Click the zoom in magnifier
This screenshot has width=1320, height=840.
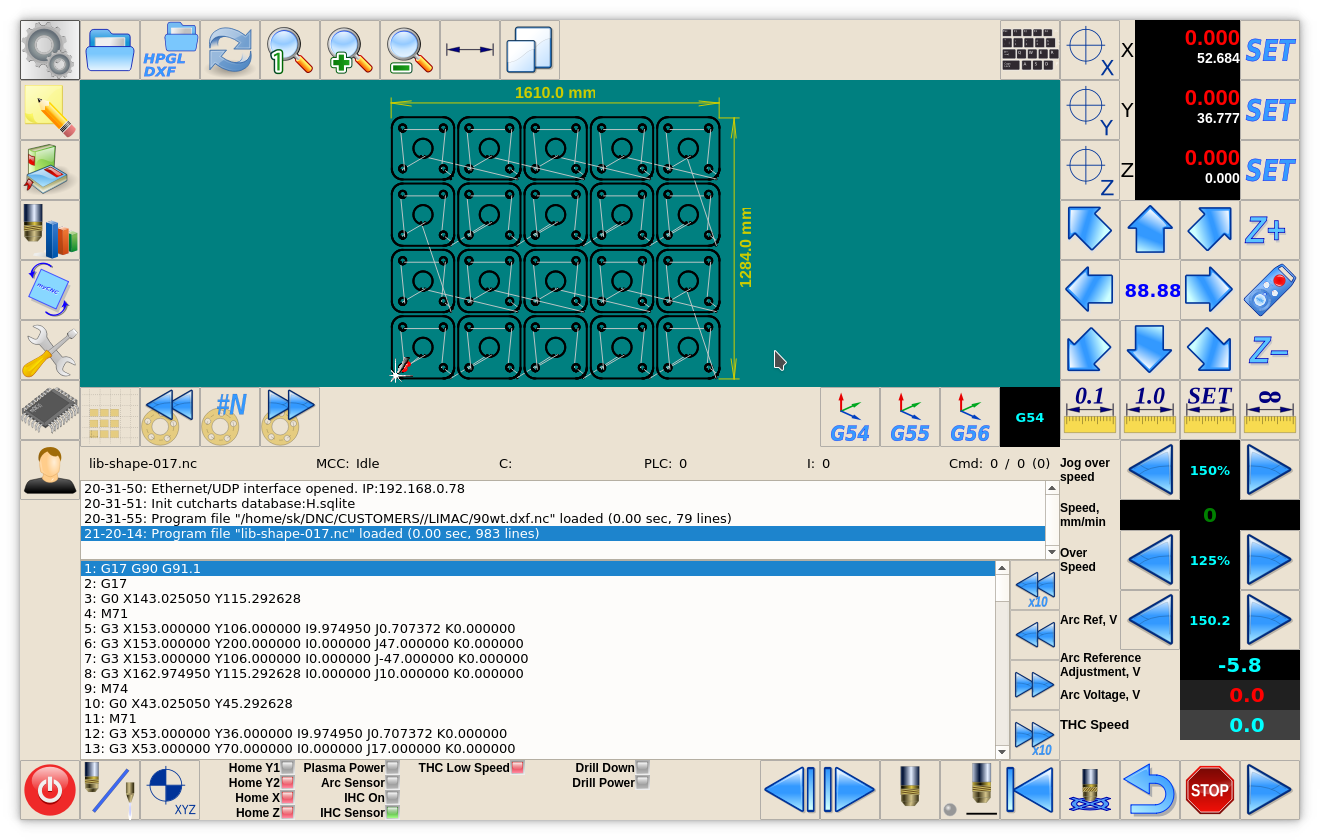pyautogui.click(x=349, y=50)
